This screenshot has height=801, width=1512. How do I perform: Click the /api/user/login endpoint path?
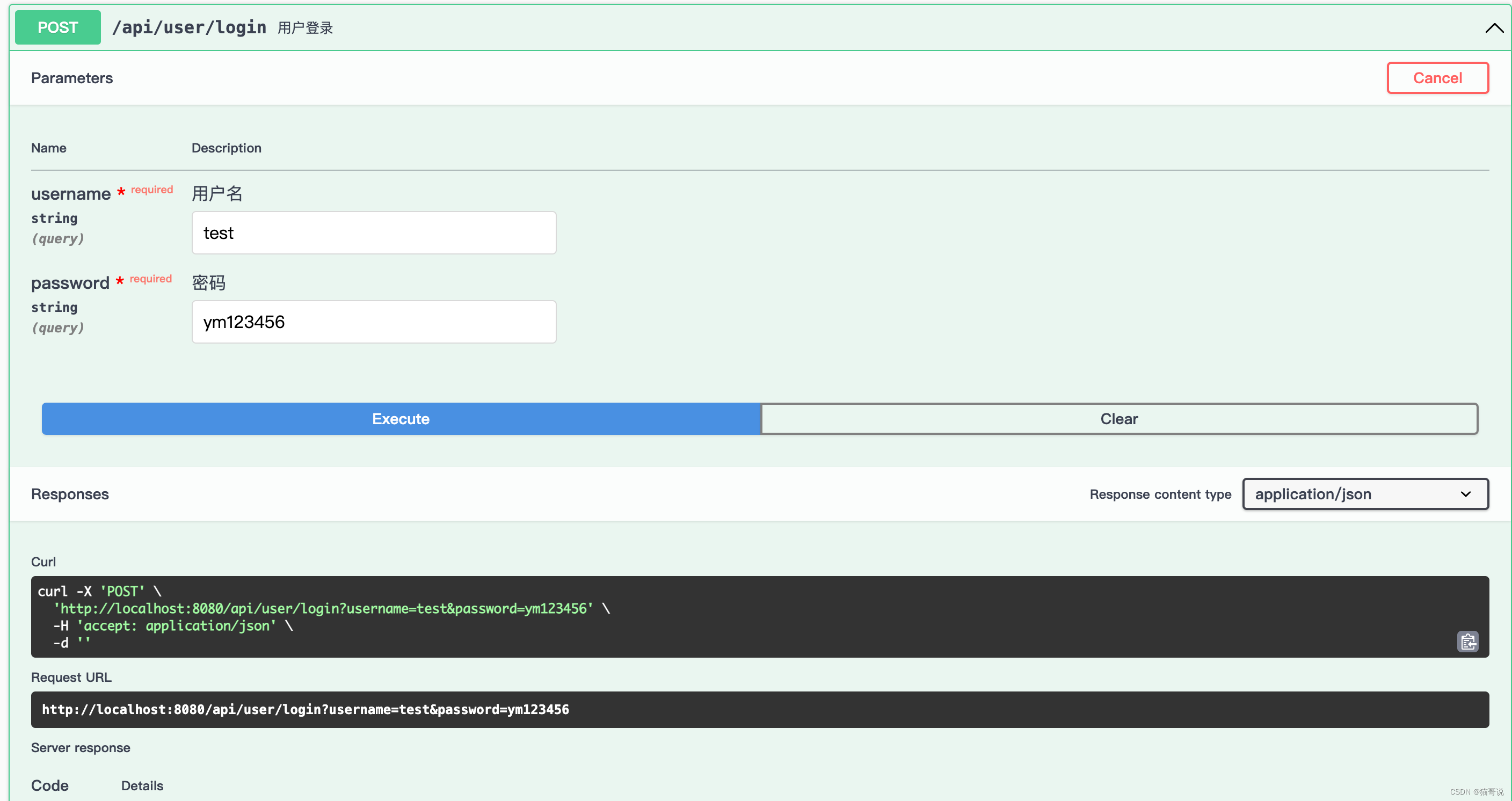189,27
